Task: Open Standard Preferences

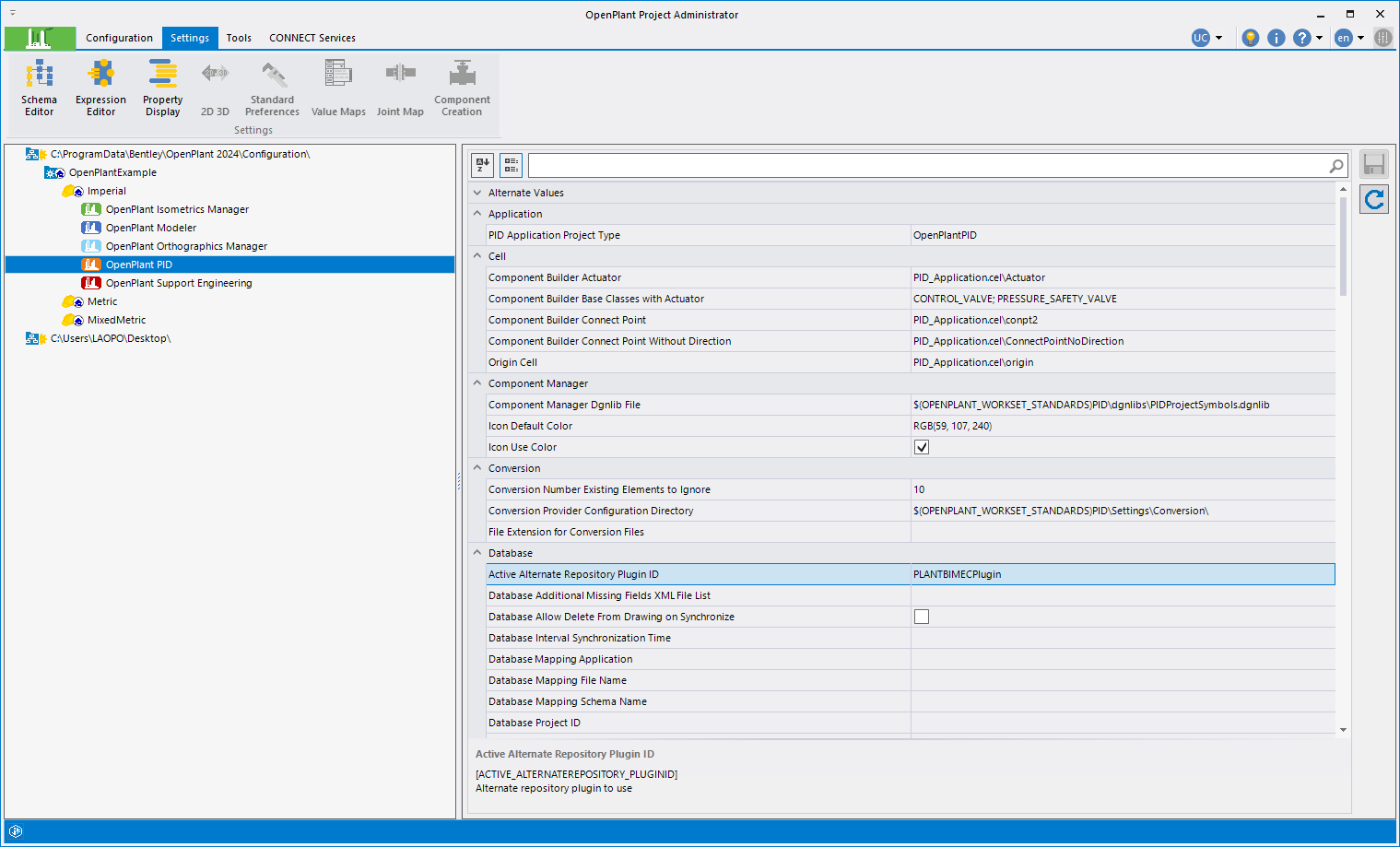Action: click(272, 88)
